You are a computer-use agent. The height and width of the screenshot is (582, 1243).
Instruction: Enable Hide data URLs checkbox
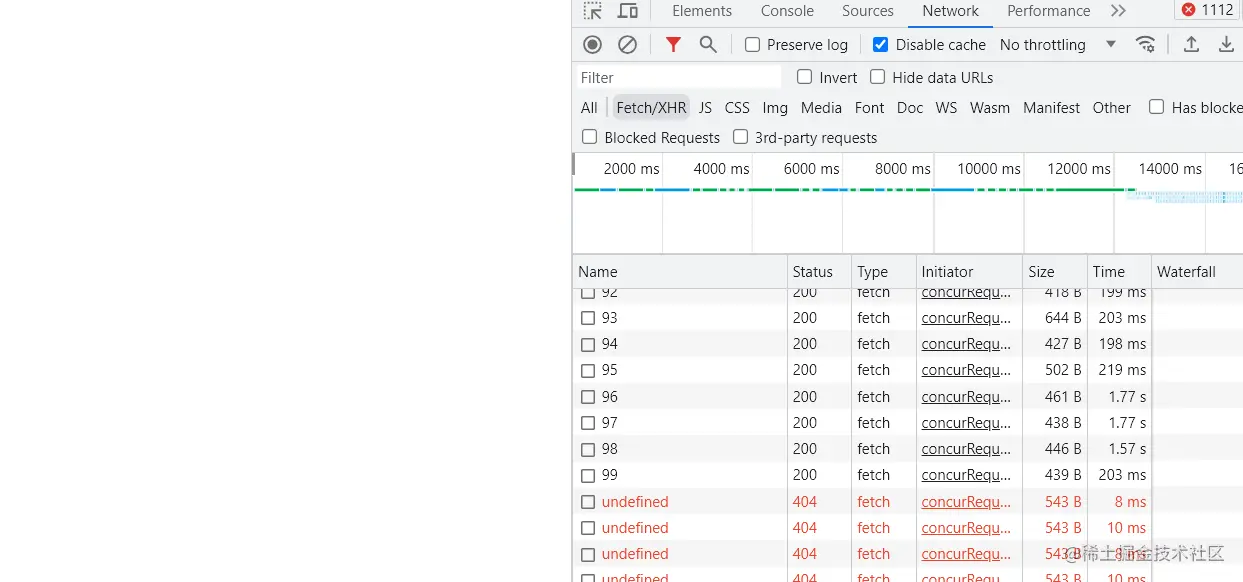coord(877,77)
